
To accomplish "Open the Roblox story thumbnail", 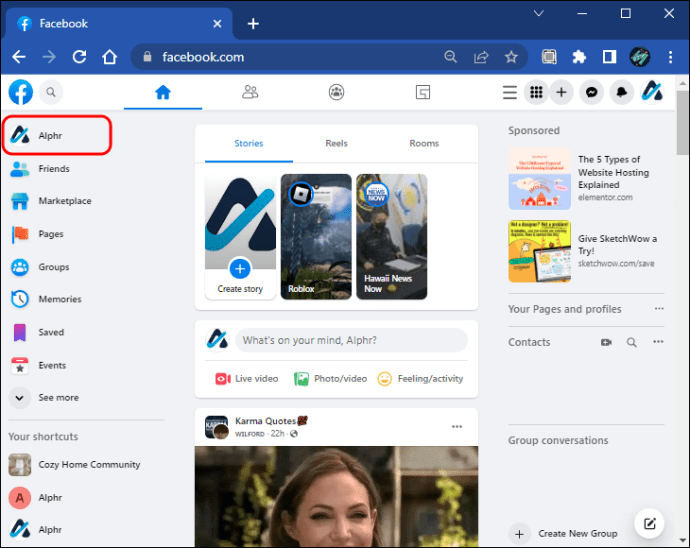I will 316,236.
